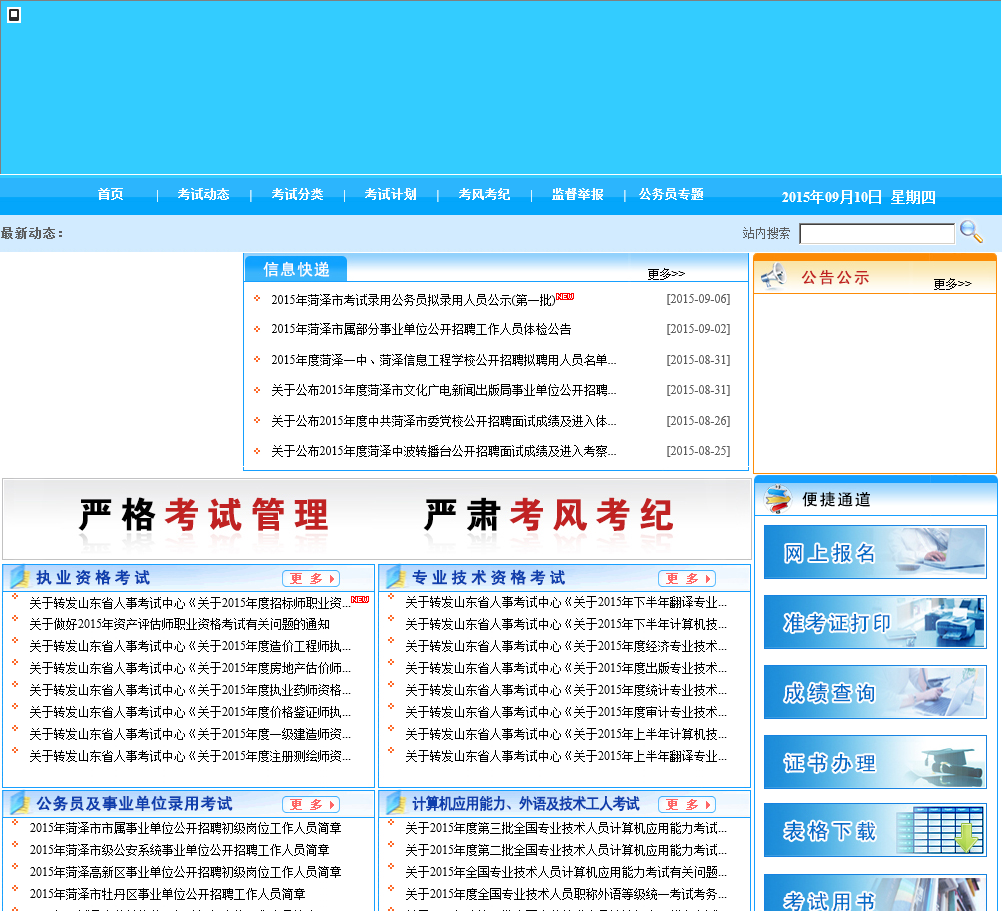Open the 网上报名 banner
The width and height of the screenshot is (1002, 911).
click(875, 553)
